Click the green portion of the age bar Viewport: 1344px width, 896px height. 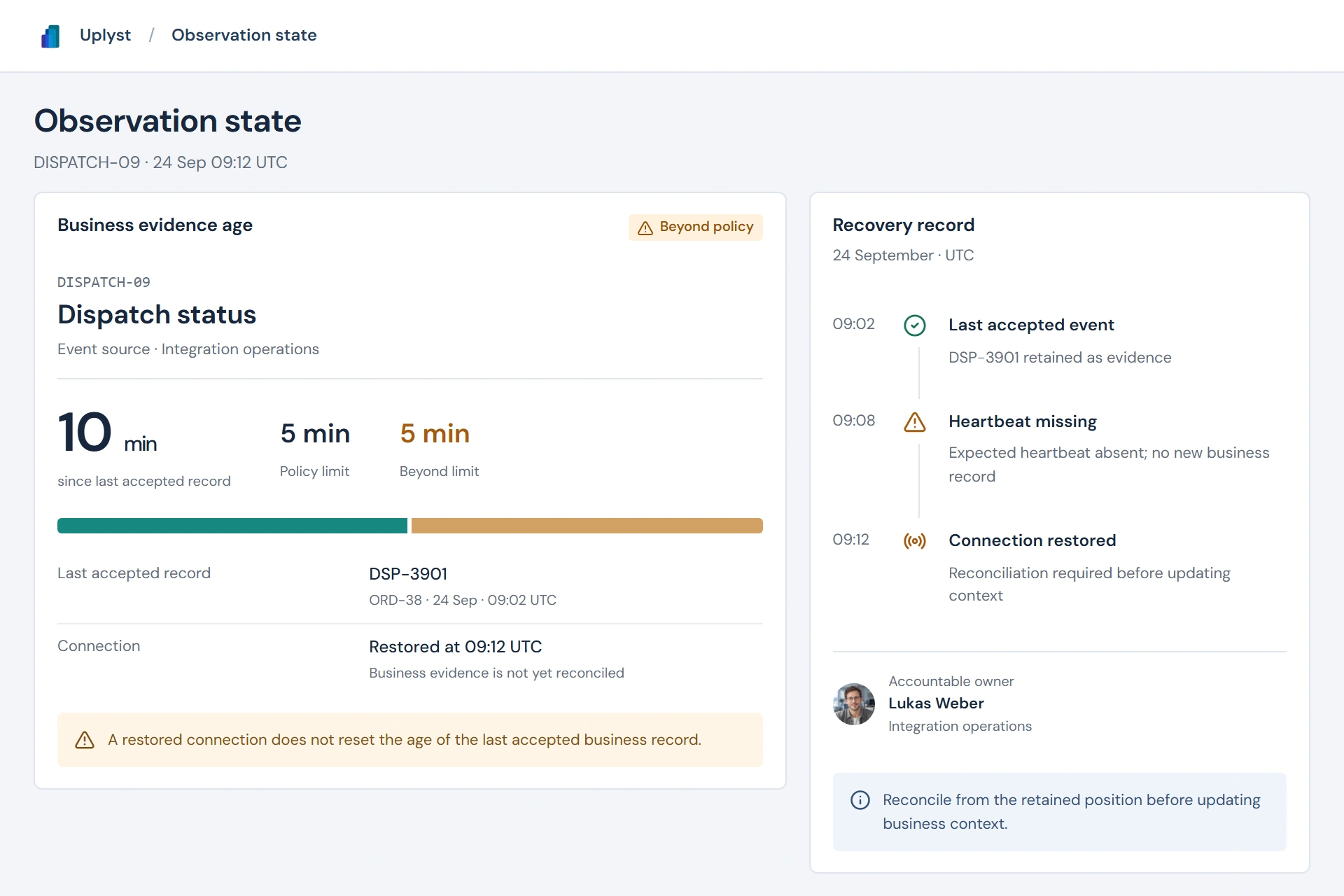click(x=232, y=526)
